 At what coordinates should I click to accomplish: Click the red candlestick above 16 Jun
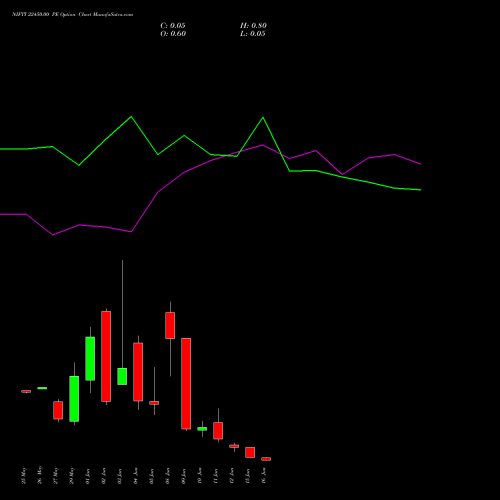point(266,459)
